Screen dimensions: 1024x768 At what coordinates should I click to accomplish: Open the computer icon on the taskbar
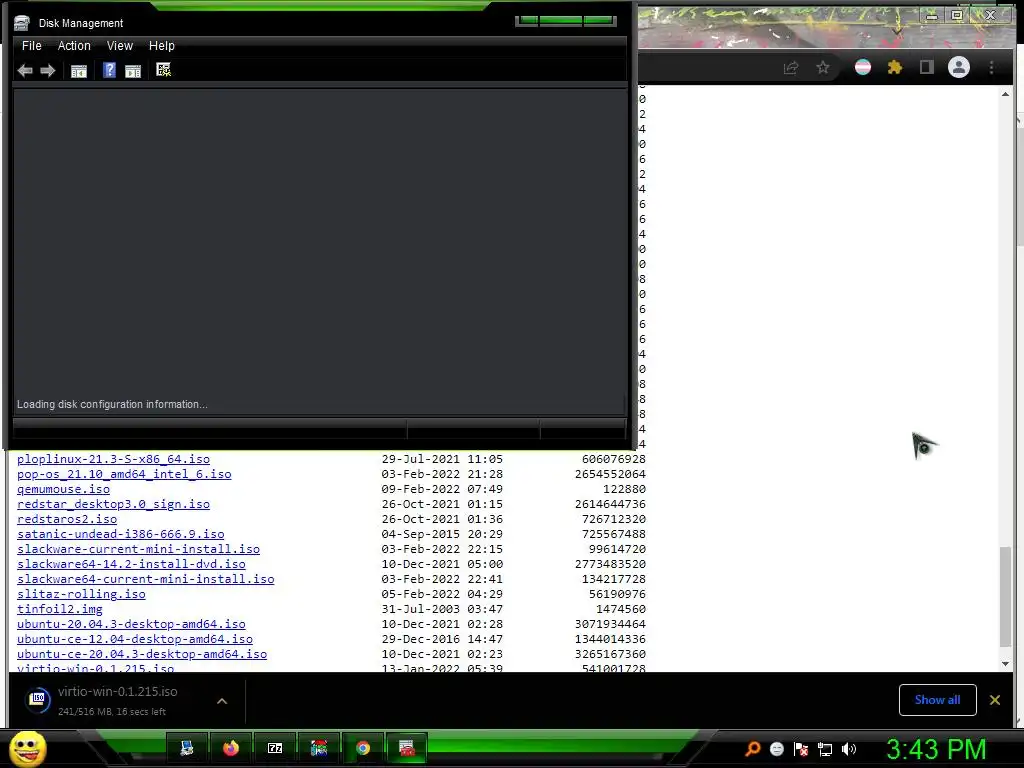pos(187,748)
